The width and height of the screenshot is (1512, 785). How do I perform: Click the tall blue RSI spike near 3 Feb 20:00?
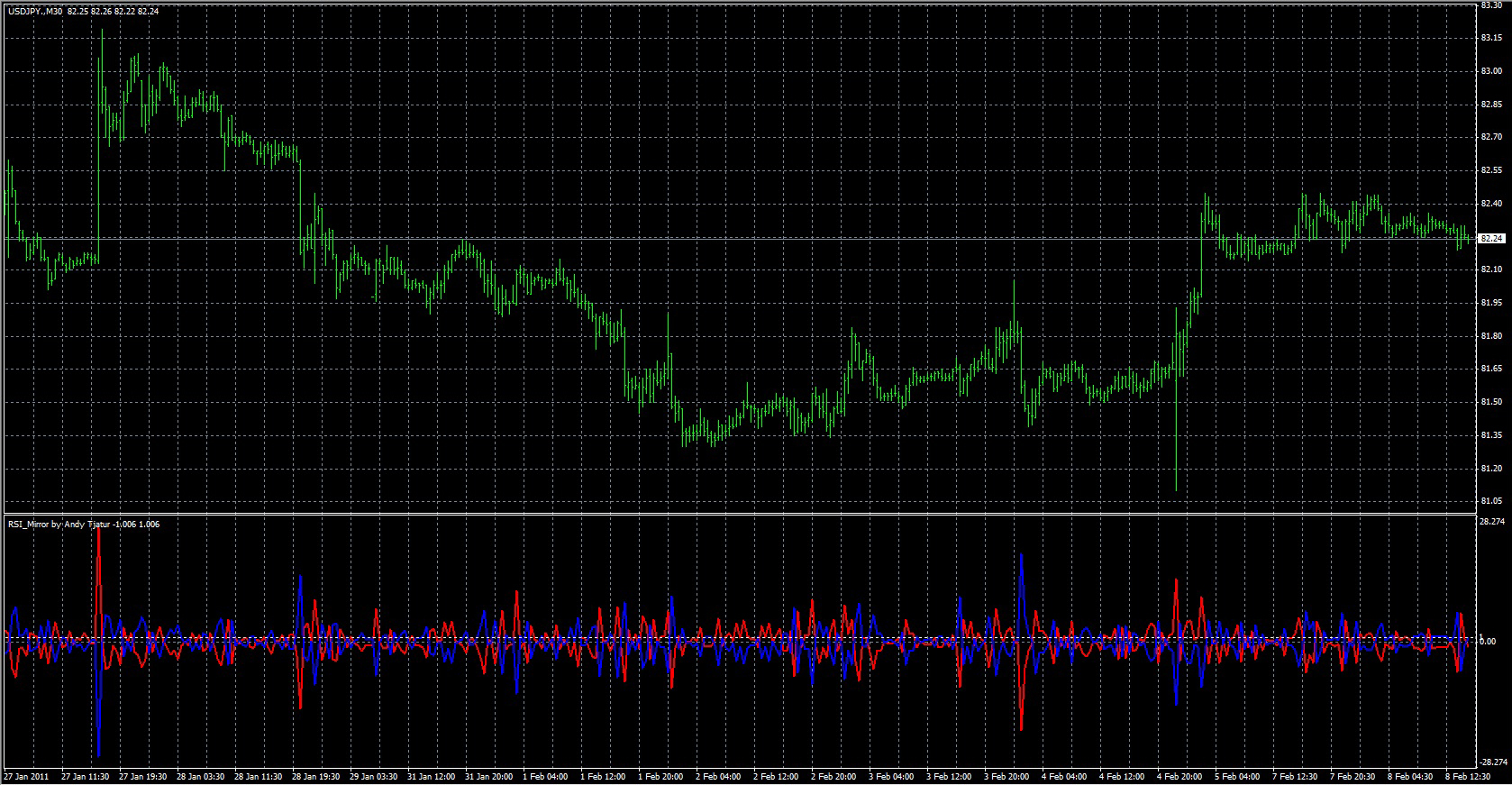1021,559
